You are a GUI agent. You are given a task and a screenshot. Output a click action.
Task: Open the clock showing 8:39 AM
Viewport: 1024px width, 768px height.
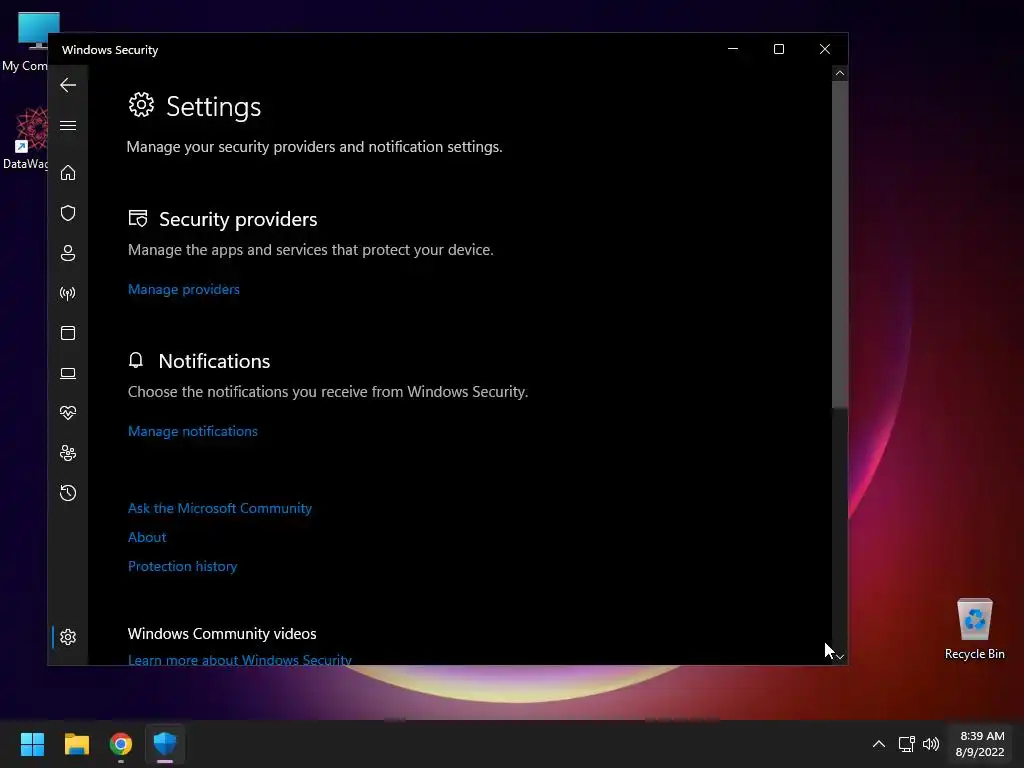pos(980,744)
